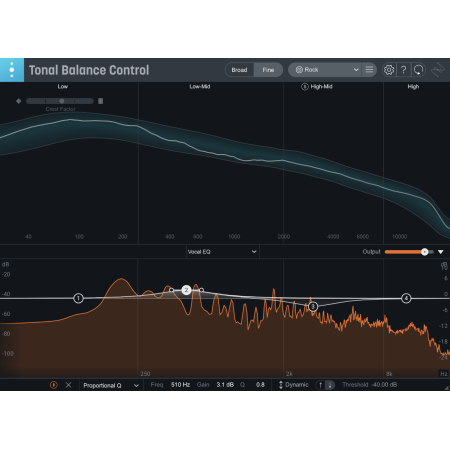The height and width of the screenshot is (450, 450).
Task: Switch view to Fine
Action: [268, 70]
